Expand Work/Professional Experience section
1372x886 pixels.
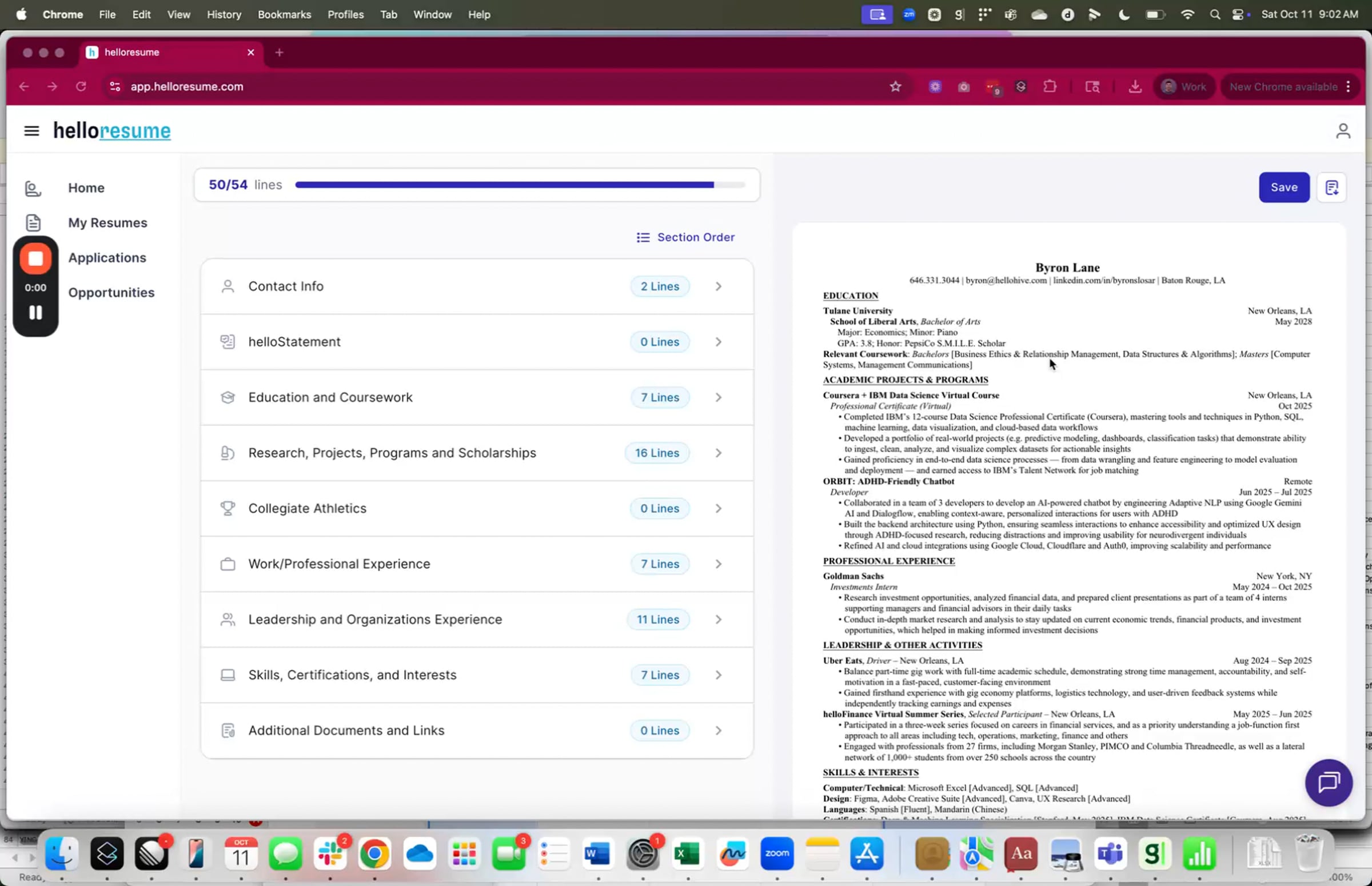pos(477,564)
